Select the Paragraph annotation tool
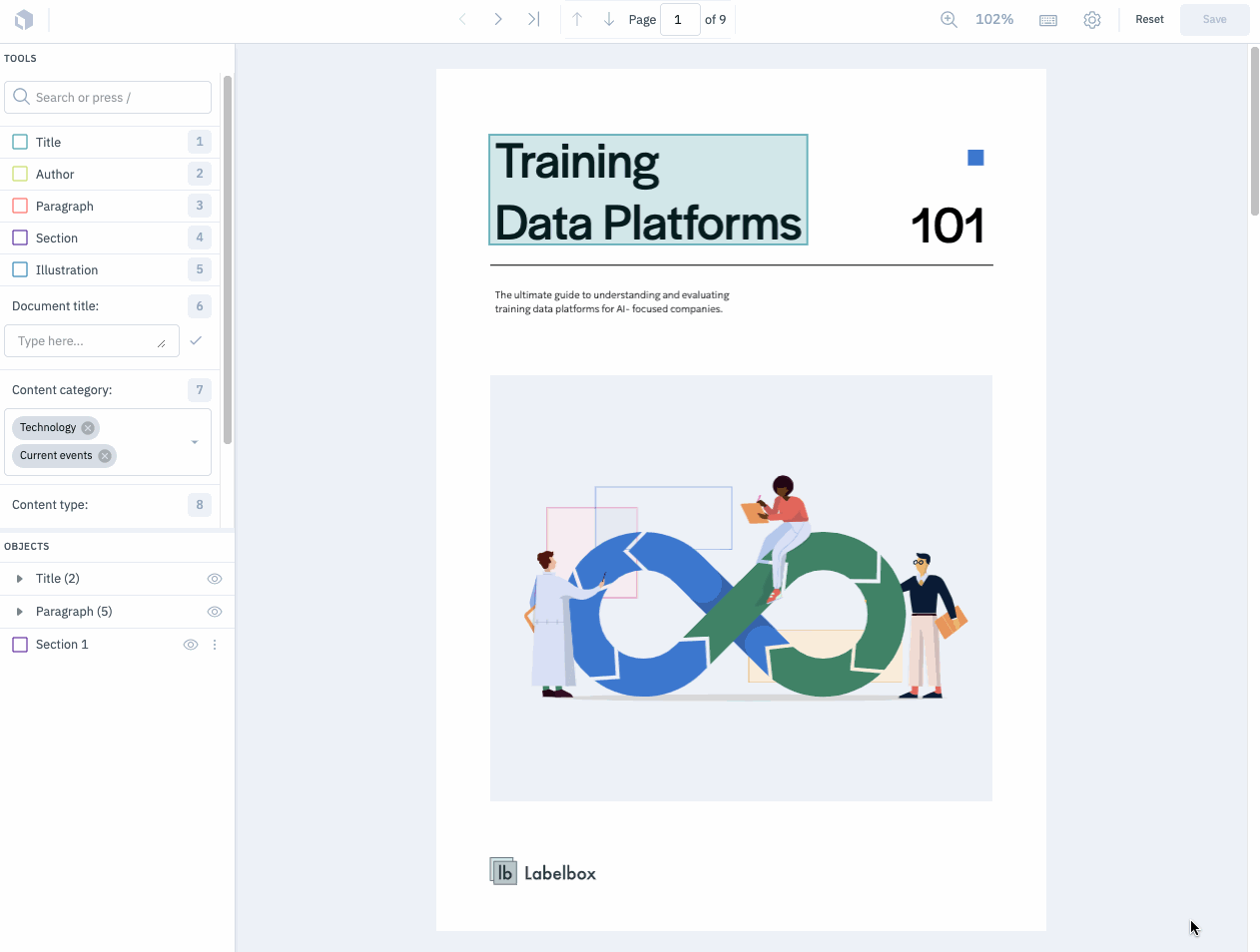Image resolution: width=1260 pixels, height=952 pixels. (110, 206)
